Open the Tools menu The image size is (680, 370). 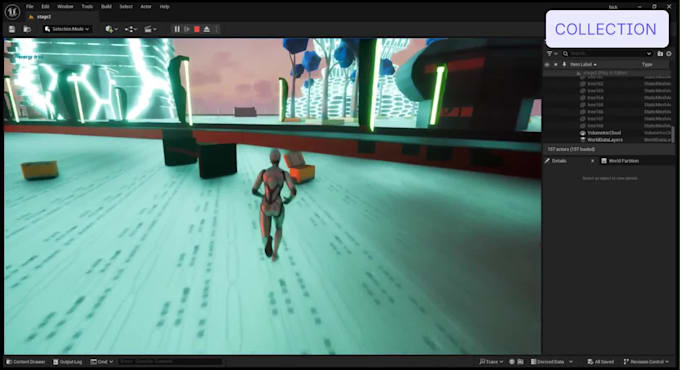pos(87,7)
